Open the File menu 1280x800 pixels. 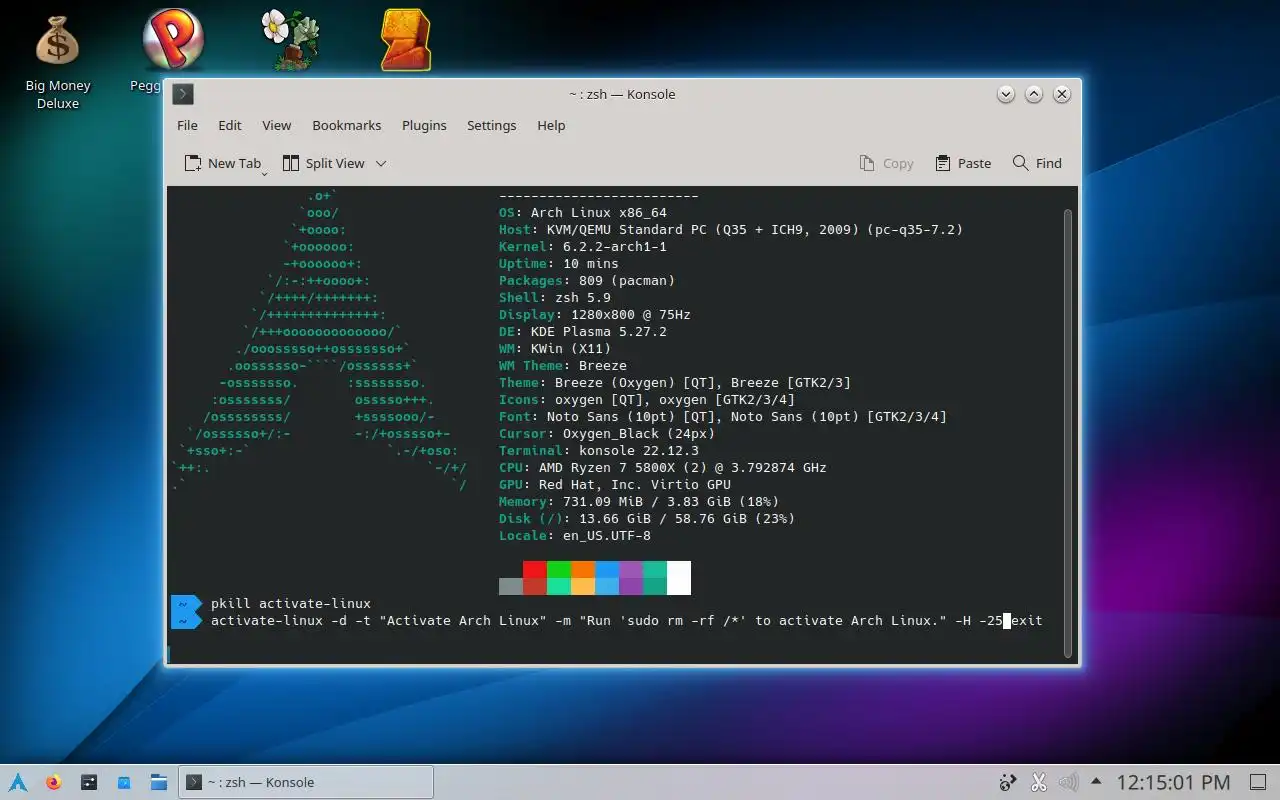click(187, 125)
